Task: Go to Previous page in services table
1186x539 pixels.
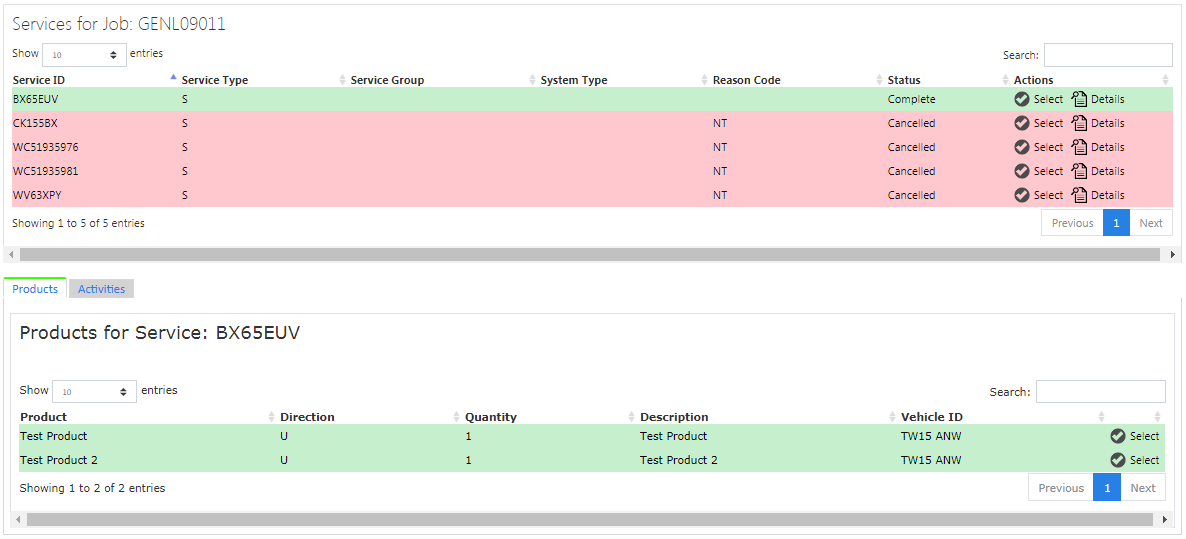Action: click(x=1072, y=223)
